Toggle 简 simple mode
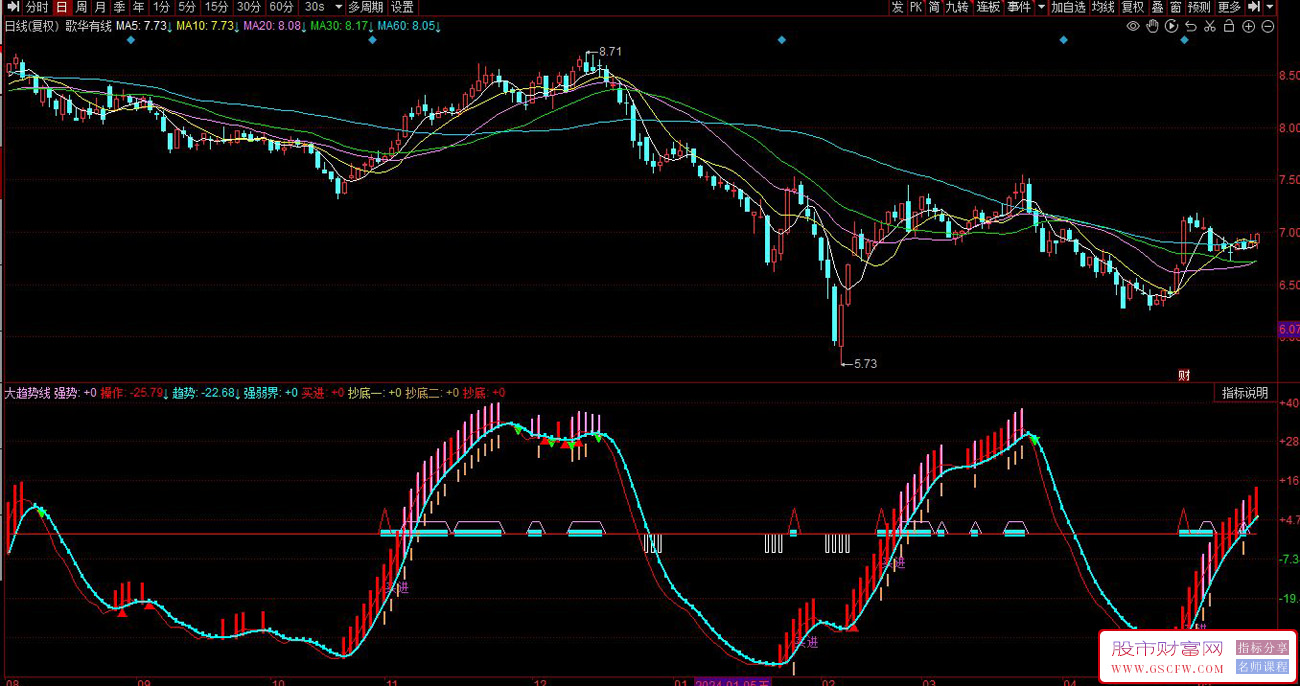This screenshot has width=1300, height=686. pyautogui.click(x=934, y=7)
